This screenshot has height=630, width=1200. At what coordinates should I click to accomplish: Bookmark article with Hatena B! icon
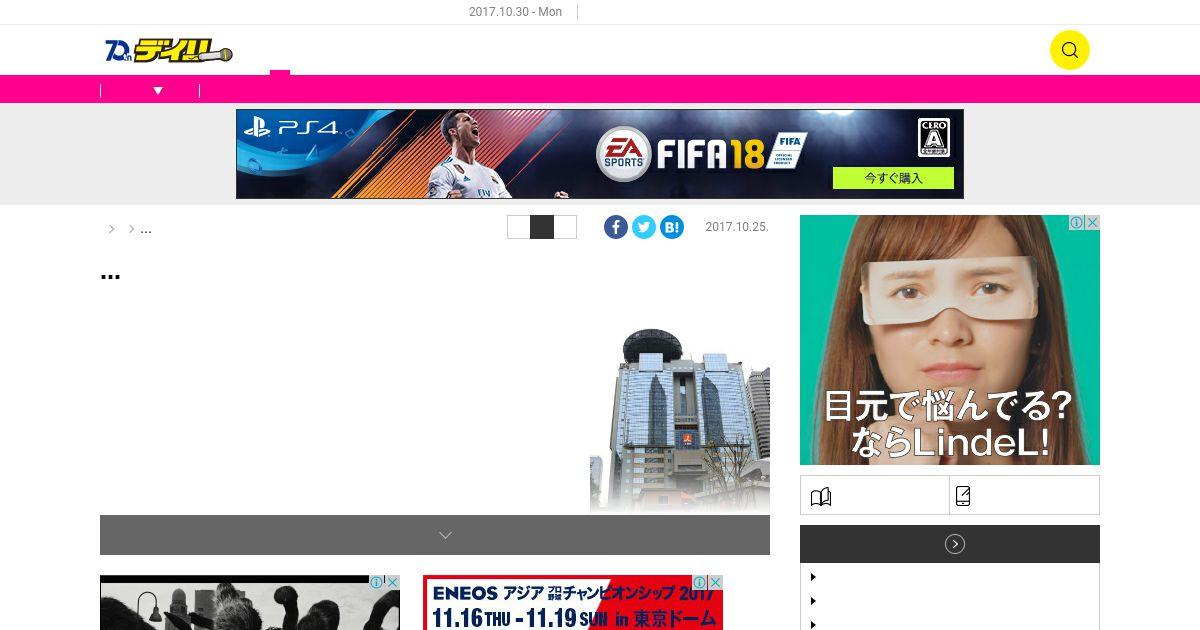(672, 227)
